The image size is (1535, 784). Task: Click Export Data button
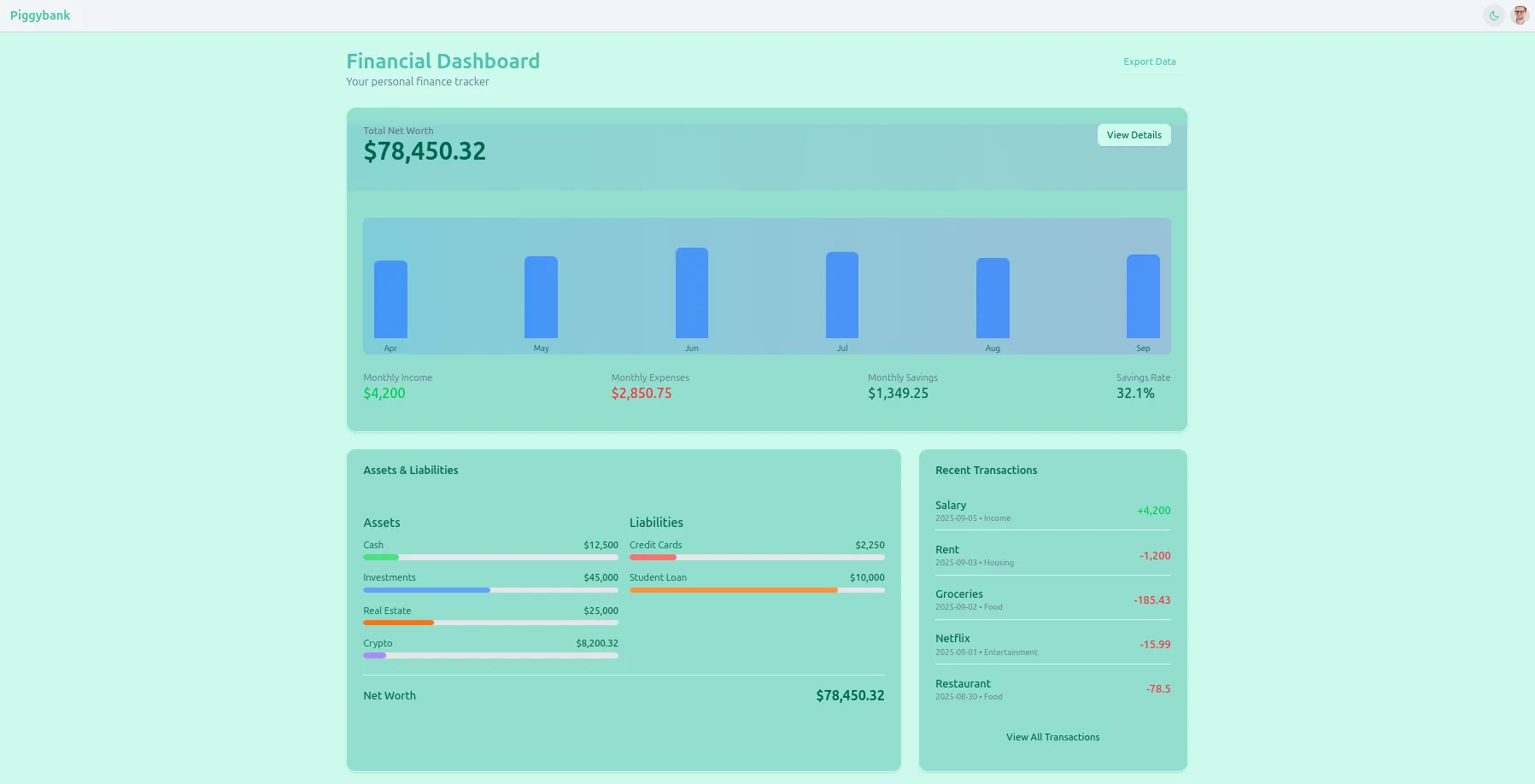click(x=1149, y=61)
